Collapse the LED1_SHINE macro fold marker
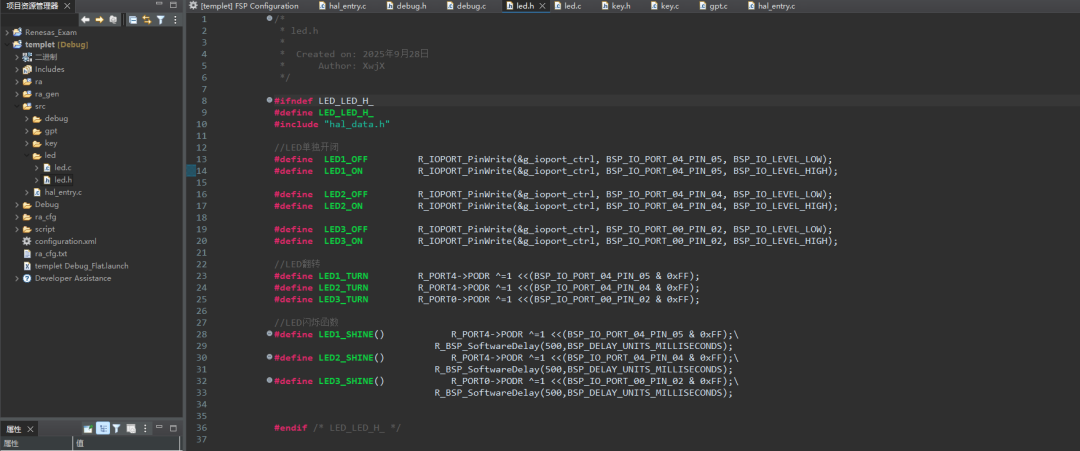 269,333
